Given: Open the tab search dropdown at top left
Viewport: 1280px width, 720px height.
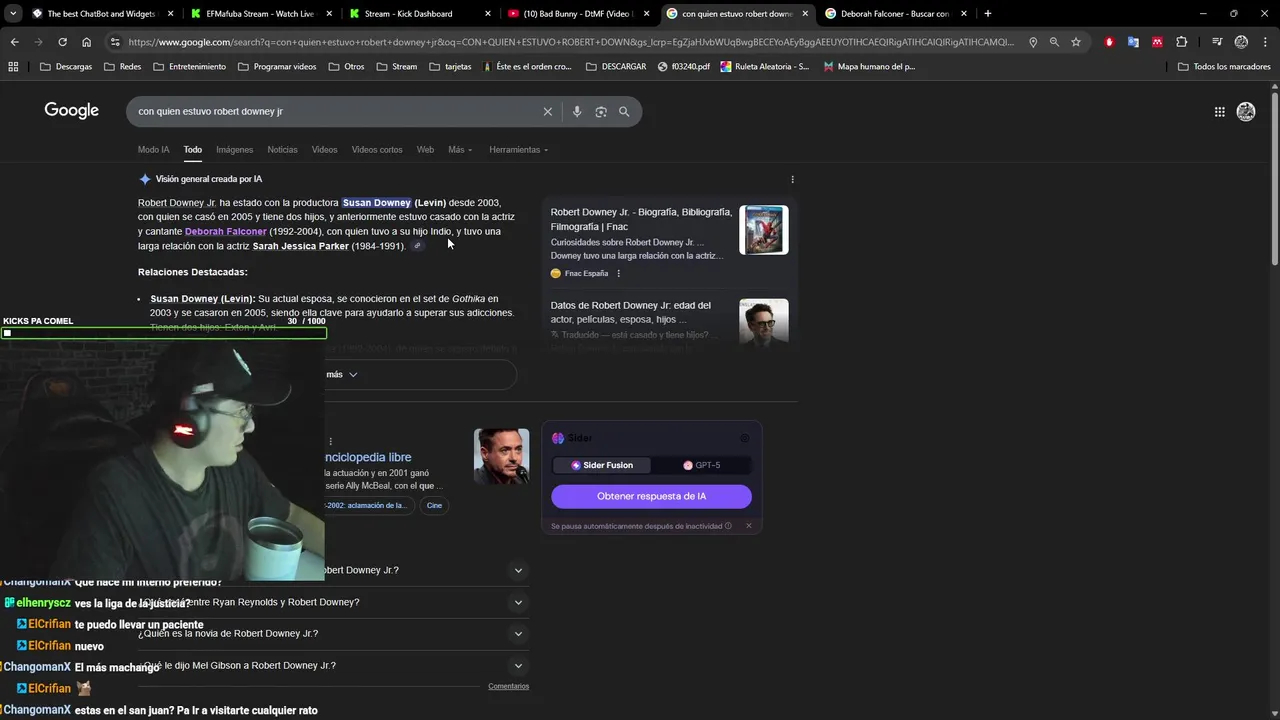Looking at the screenshot, I should pos(13,14).
